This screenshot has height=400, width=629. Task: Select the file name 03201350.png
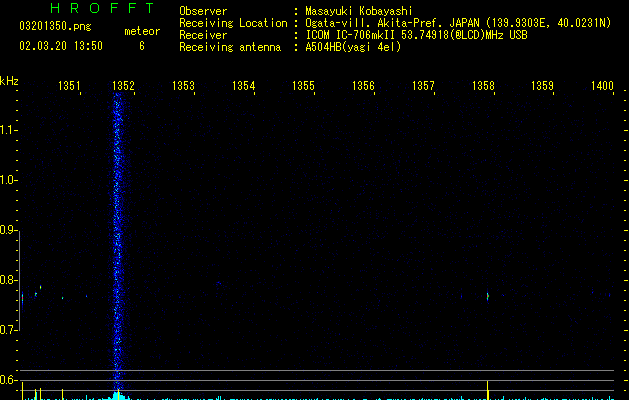pos(55,27)
